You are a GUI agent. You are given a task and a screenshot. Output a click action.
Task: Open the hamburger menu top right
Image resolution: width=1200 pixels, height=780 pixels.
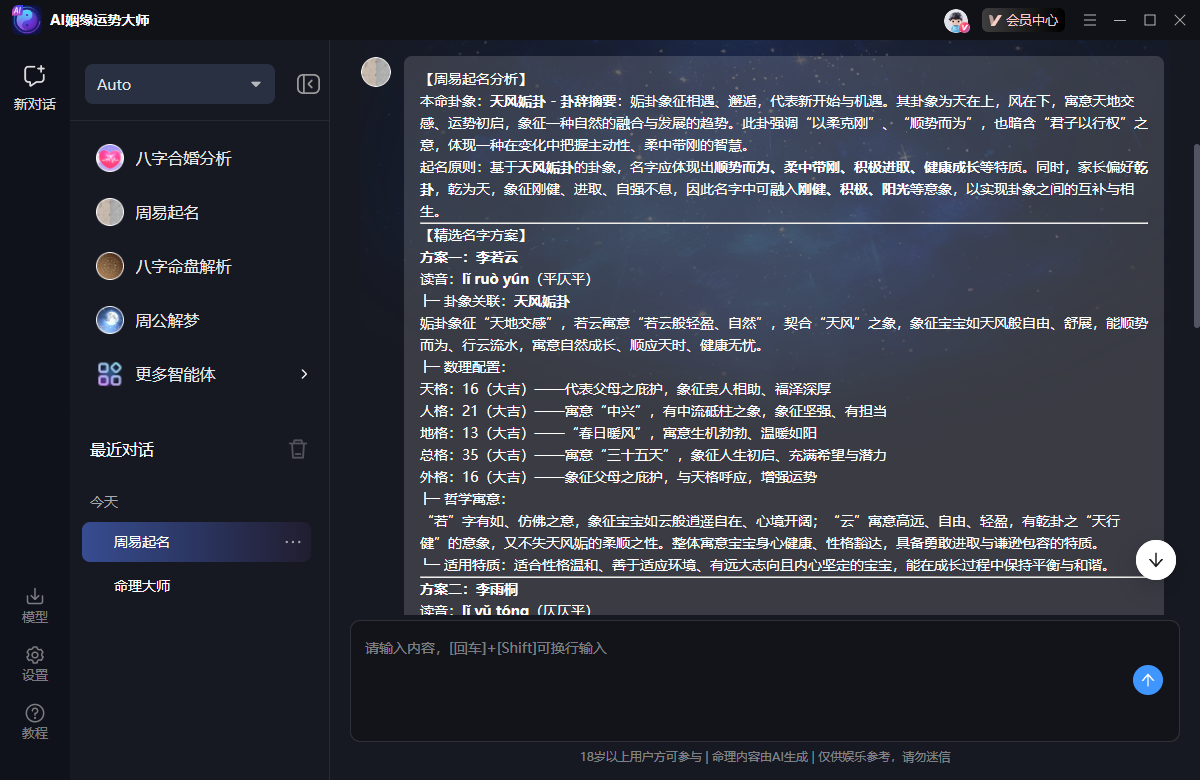click(1089, 19)
